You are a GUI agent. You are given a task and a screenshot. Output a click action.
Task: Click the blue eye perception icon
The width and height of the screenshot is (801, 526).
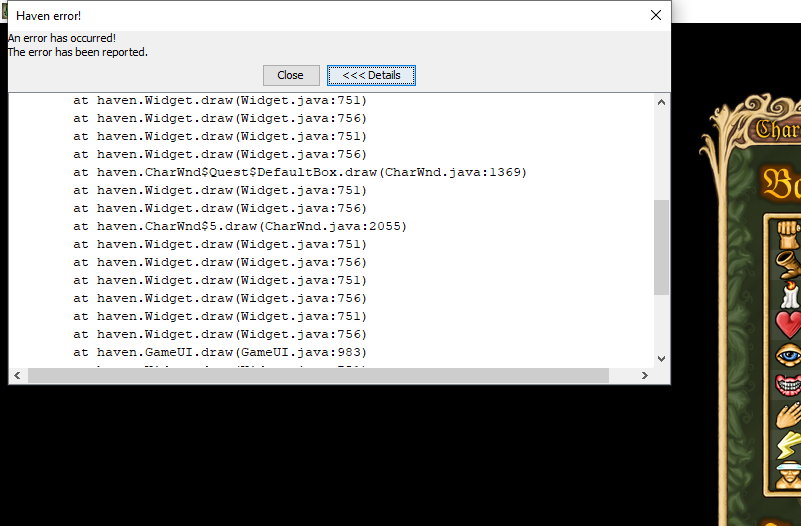[789, 355]
